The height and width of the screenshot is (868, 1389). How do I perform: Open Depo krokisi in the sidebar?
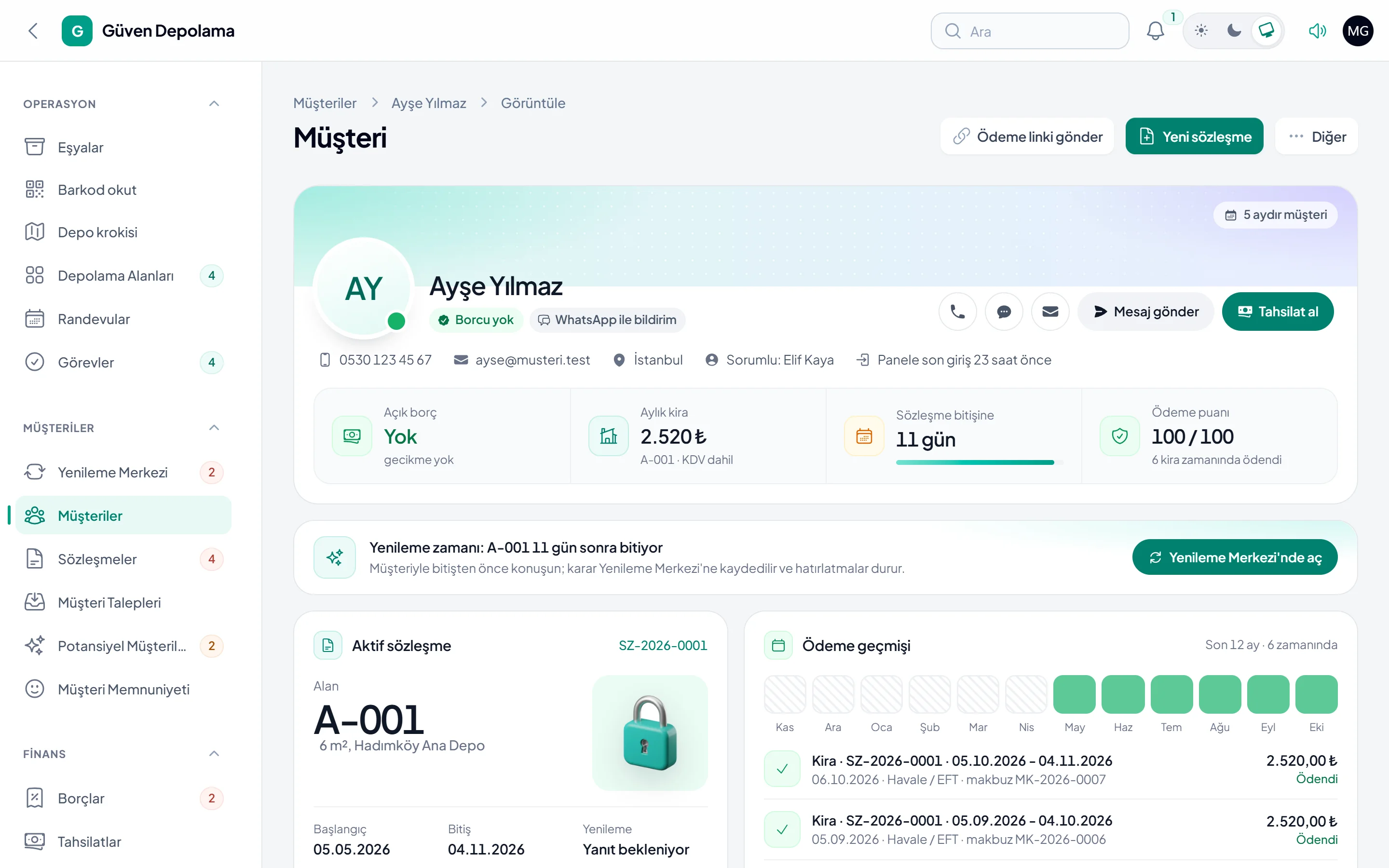(x=123, y=232)
